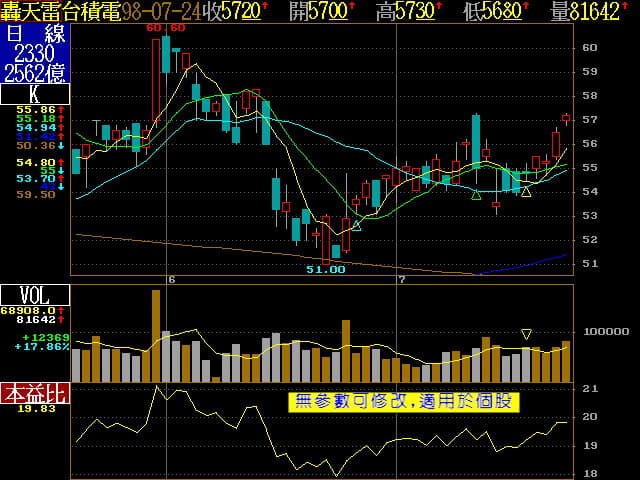Screen dimensions: 640x480
Task: Click the red arrow next to closing price 5720
Action: click(x=266, y=11)
